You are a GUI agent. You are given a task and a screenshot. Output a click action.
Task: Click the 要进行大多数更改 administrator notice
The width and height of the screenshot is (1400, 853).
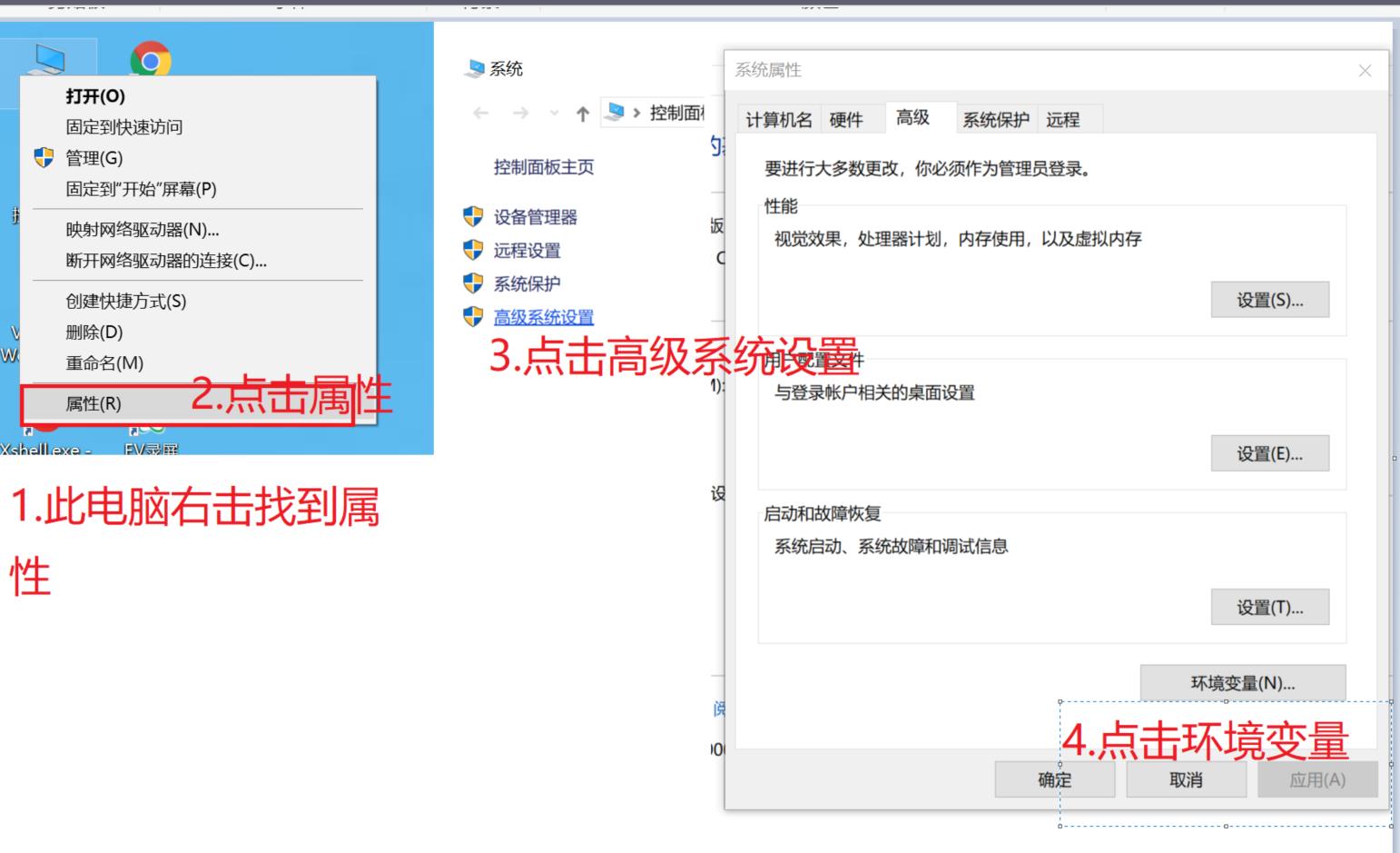pyautogui.click(x=928, y=168)
